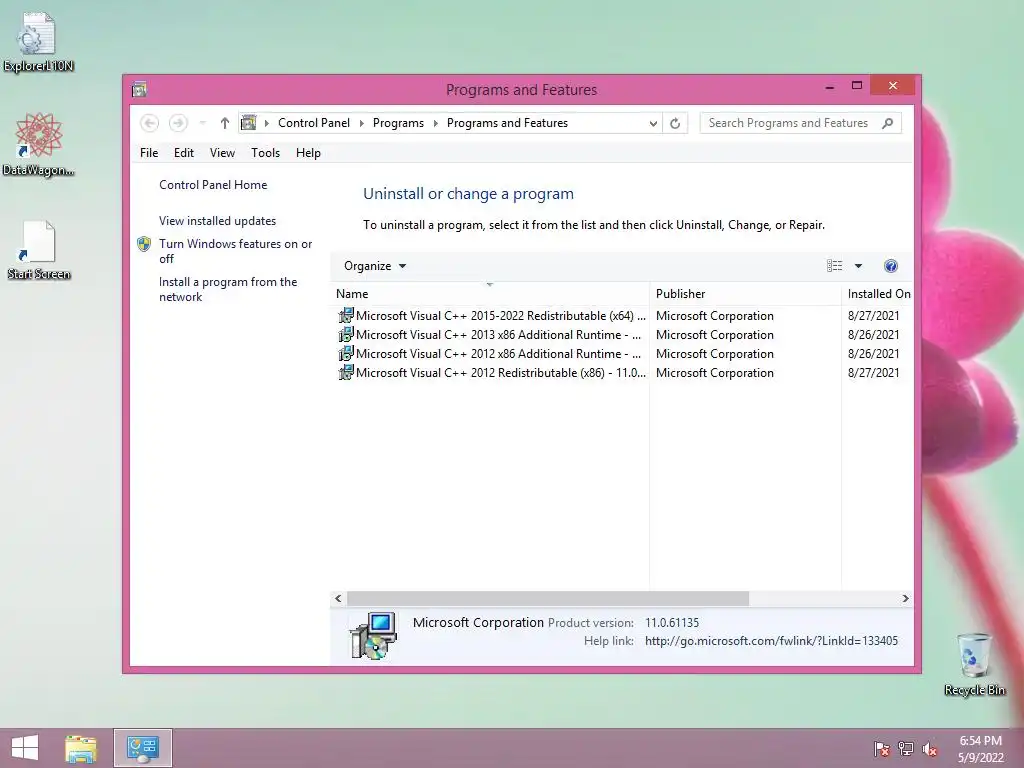Open the Recycle Bin on desktop
This screenshot has height=768, width=1024.
click(974, 664)
